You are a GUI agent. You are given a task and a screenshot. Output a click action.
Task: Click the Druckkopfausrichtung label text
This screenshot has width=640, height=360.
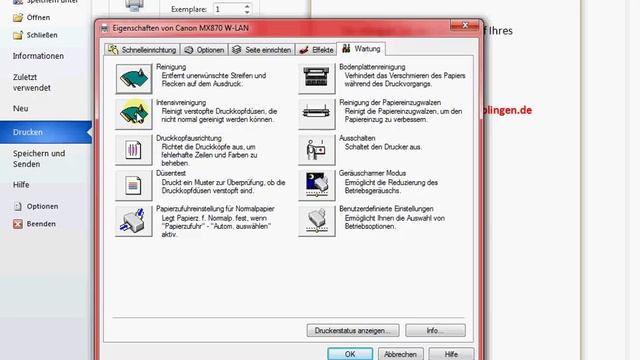pyautogui.click(x=189, y=138)
